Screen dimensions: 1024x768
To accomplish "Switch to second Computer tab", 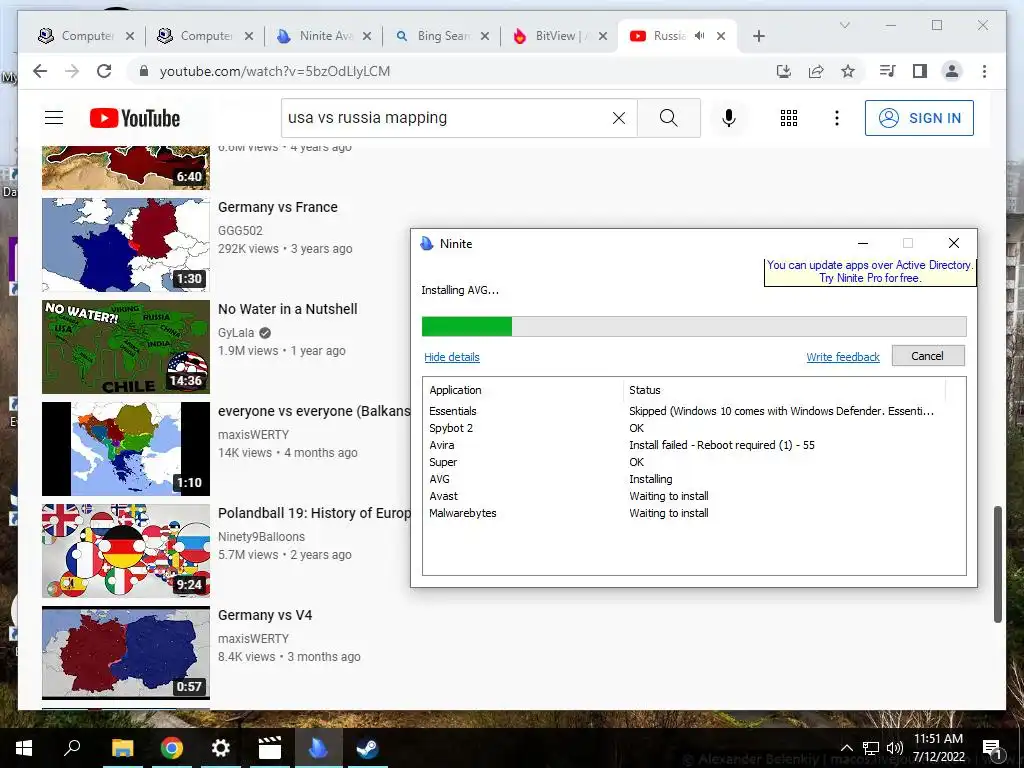I will 205,36.
